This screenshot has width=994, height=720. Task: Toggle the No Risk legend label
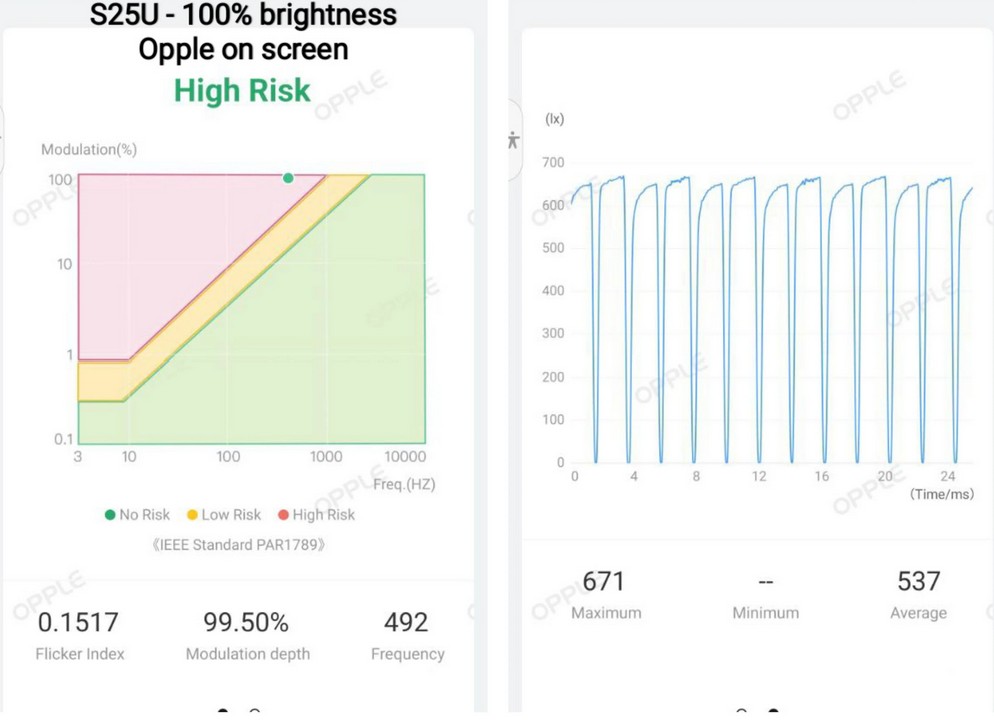tap(144, 515)
